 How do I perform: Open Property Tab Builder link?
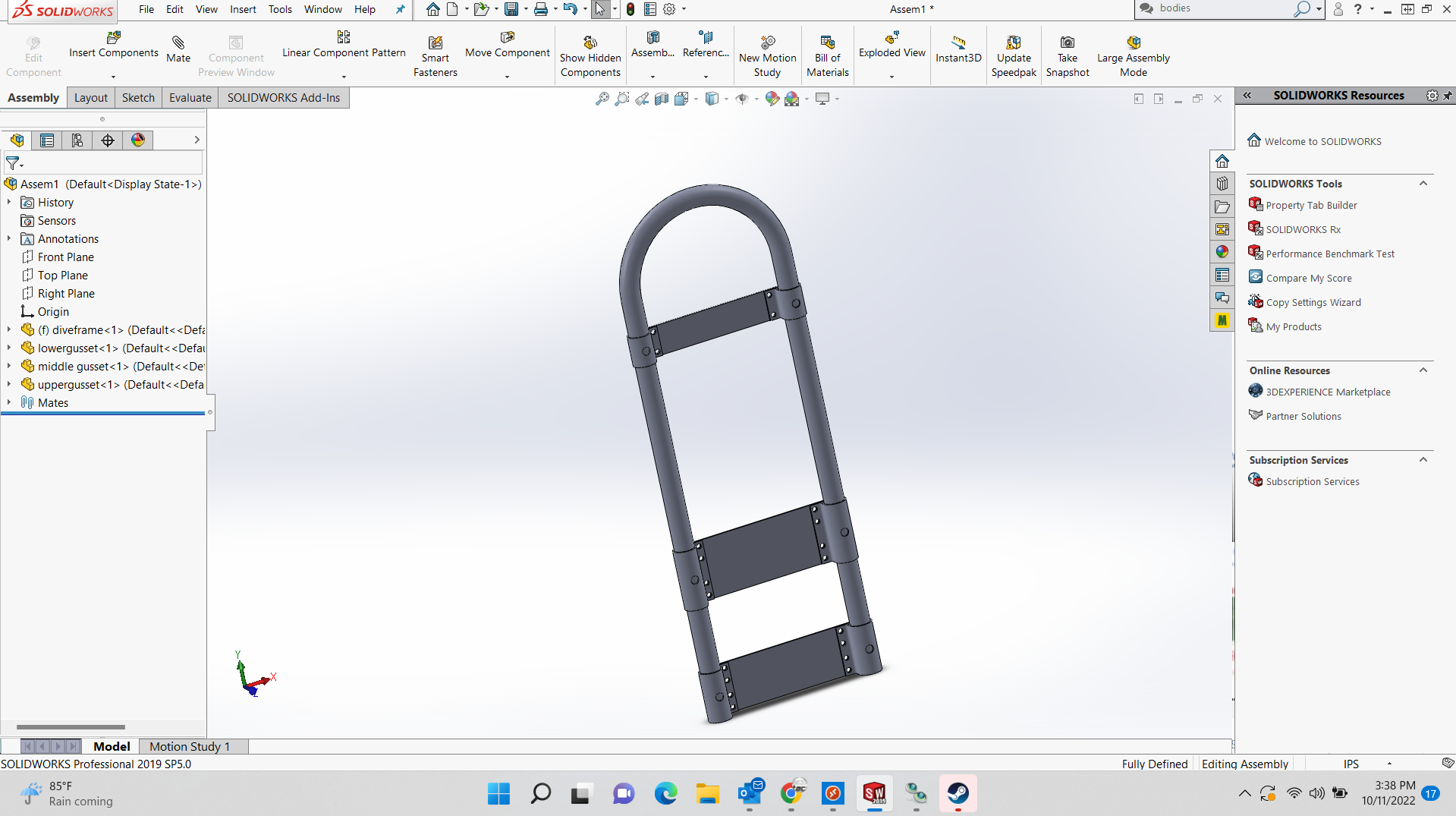pyautogui.click(x=1311, y=205)
